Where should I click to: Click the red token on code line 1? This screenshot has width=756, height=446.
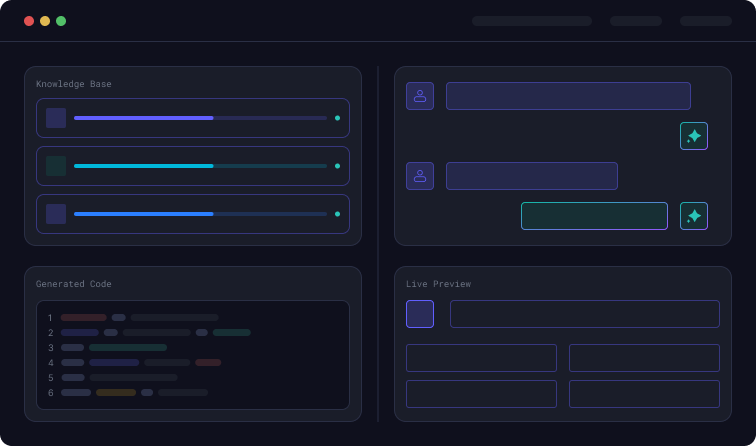click(x=83, y=318)
